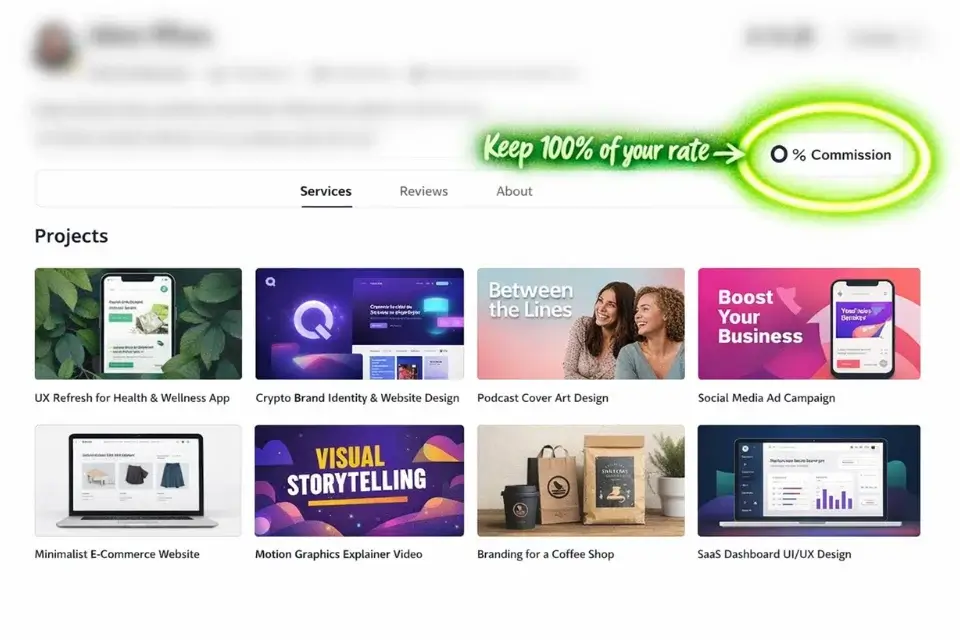
Task: Click the 'Crypto Brand Identity & Website Design' title
Action: click(x=358, y=398)
